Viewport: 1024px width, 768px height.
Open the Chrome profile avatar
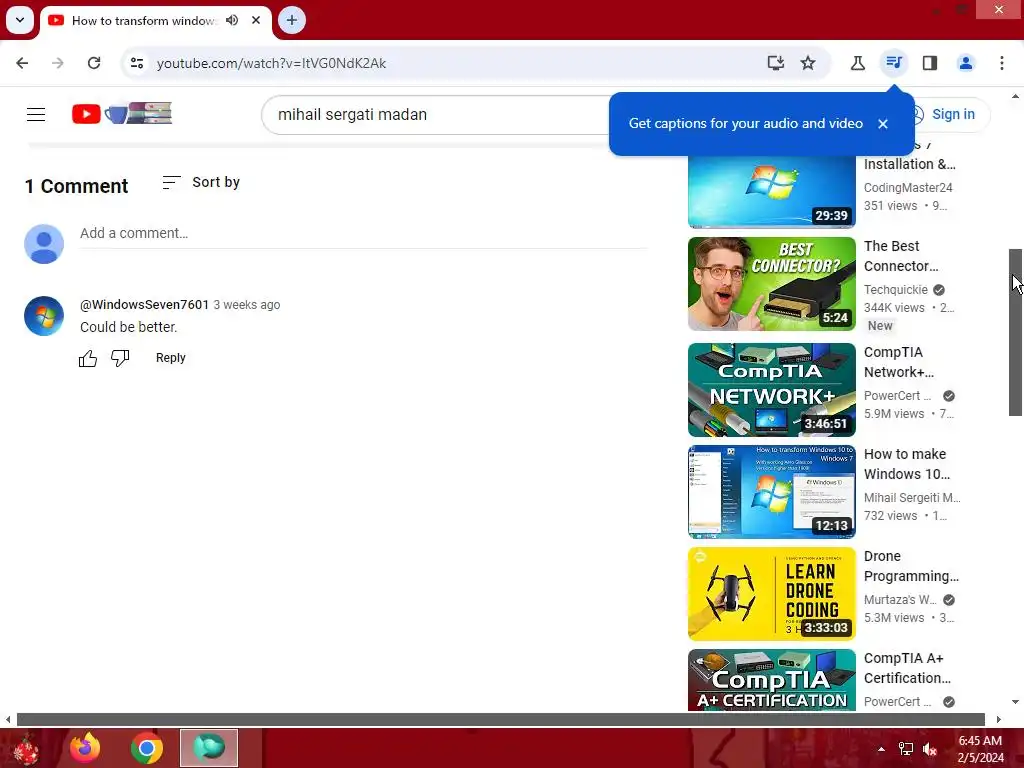coord(966,63)
